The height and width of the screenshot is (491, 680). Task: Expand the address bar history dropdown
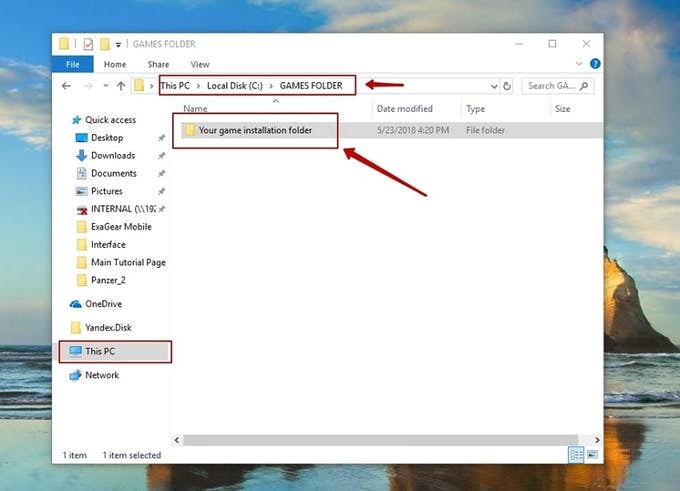[x=494, y=86]
